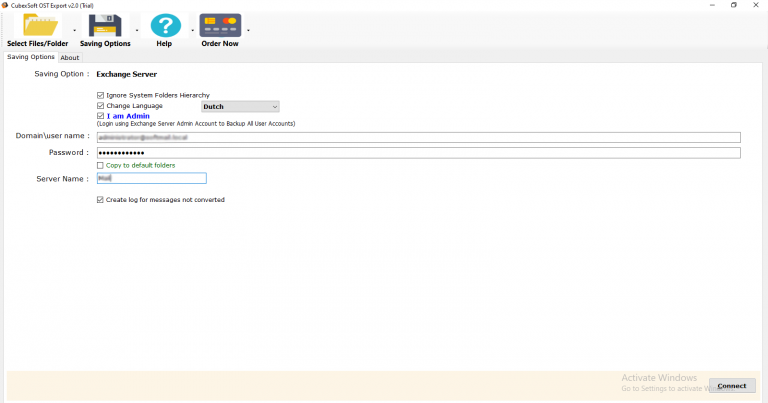Click the Select Files/Folder folder icon
Image resolution: width=768 pixels, height=403 pixels.
36,25
